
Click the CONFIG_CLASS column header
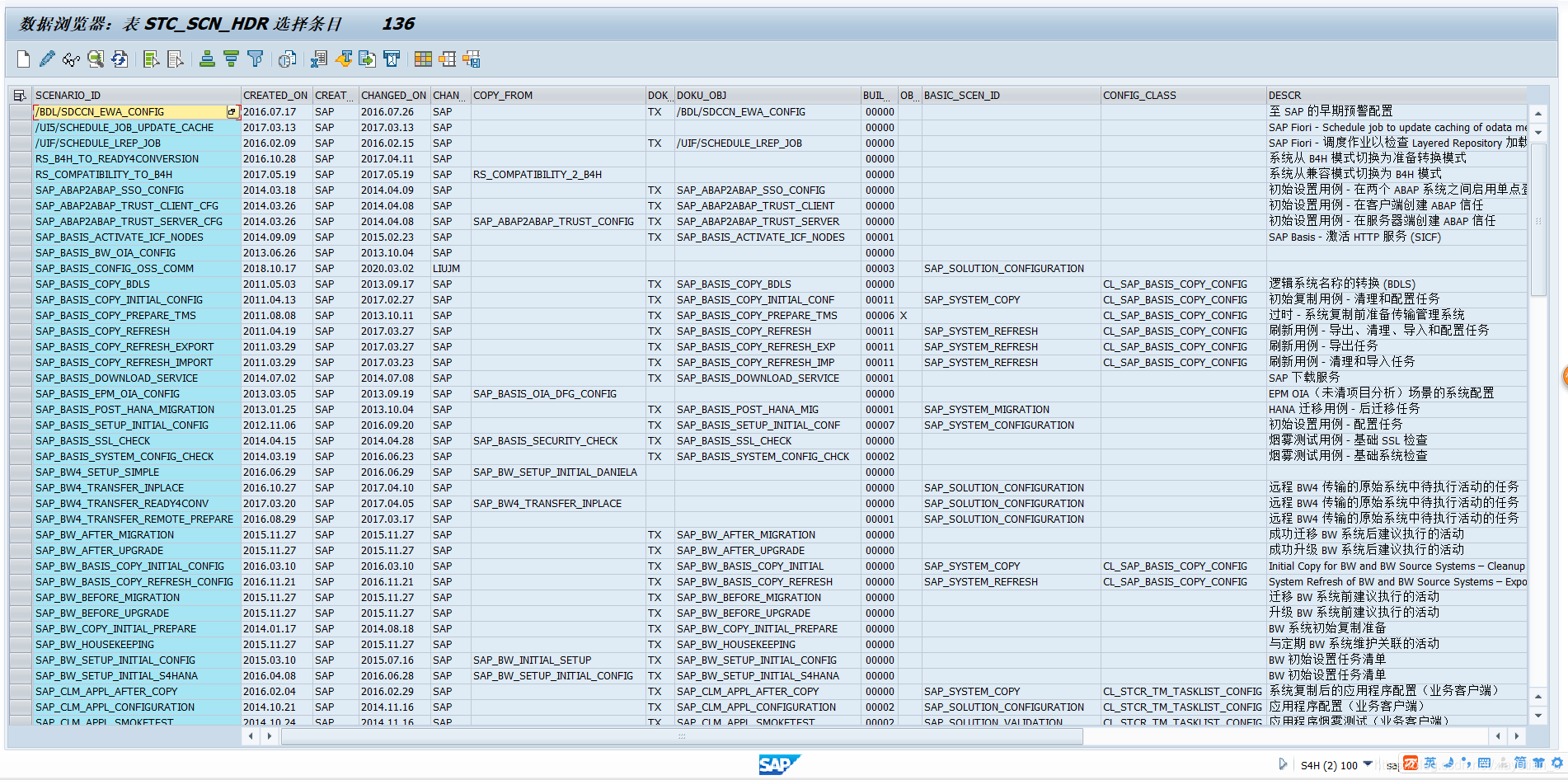[x=1183, y=96]
